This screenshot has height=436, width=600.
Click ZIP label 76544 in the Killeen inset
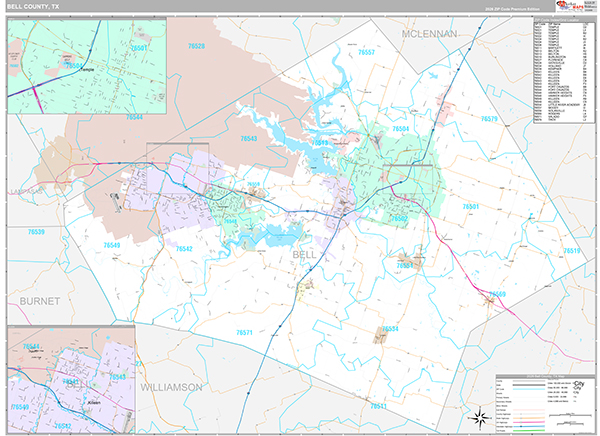coord(31,346)
